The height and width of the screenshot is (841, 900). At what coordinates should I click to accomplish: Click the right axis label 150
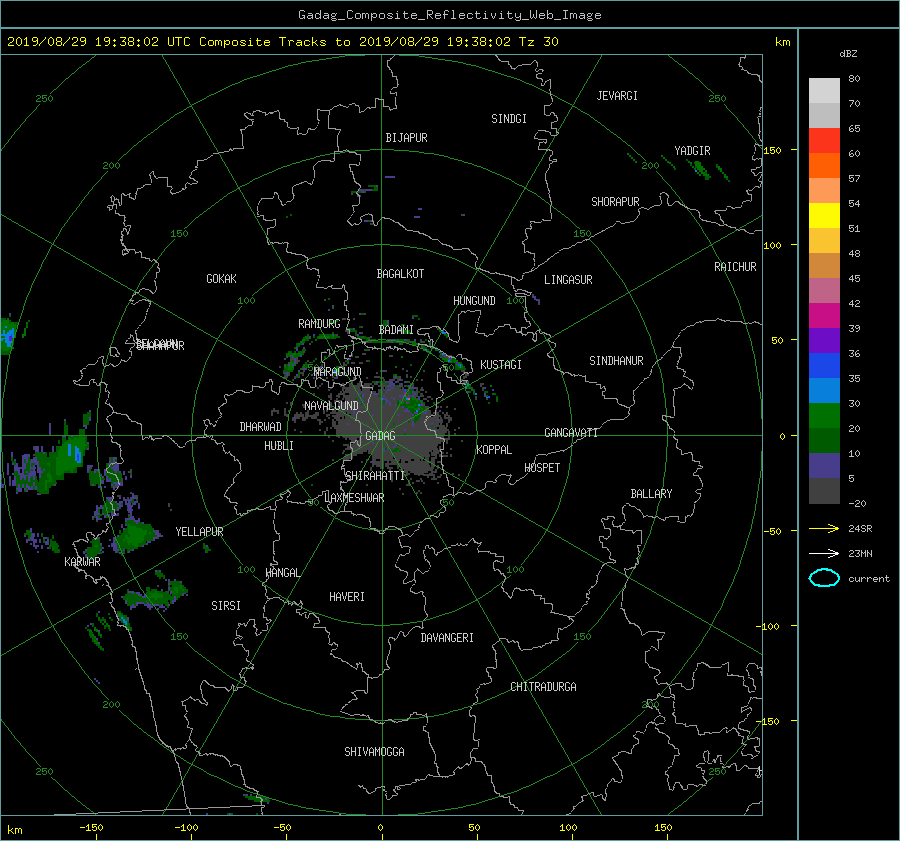pos(773,150)
